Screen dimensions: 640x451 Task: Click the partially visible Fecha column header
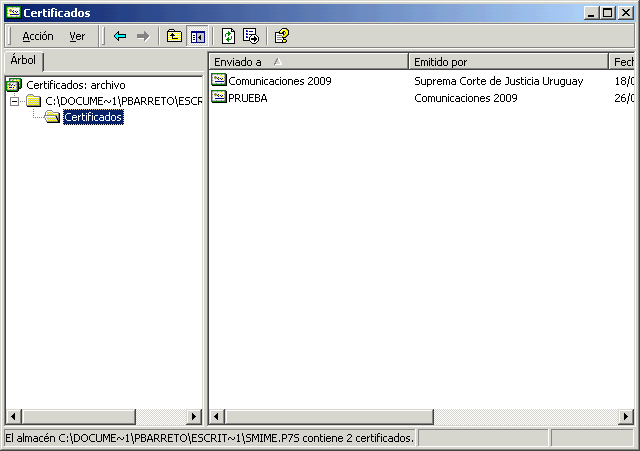(622, 62)
